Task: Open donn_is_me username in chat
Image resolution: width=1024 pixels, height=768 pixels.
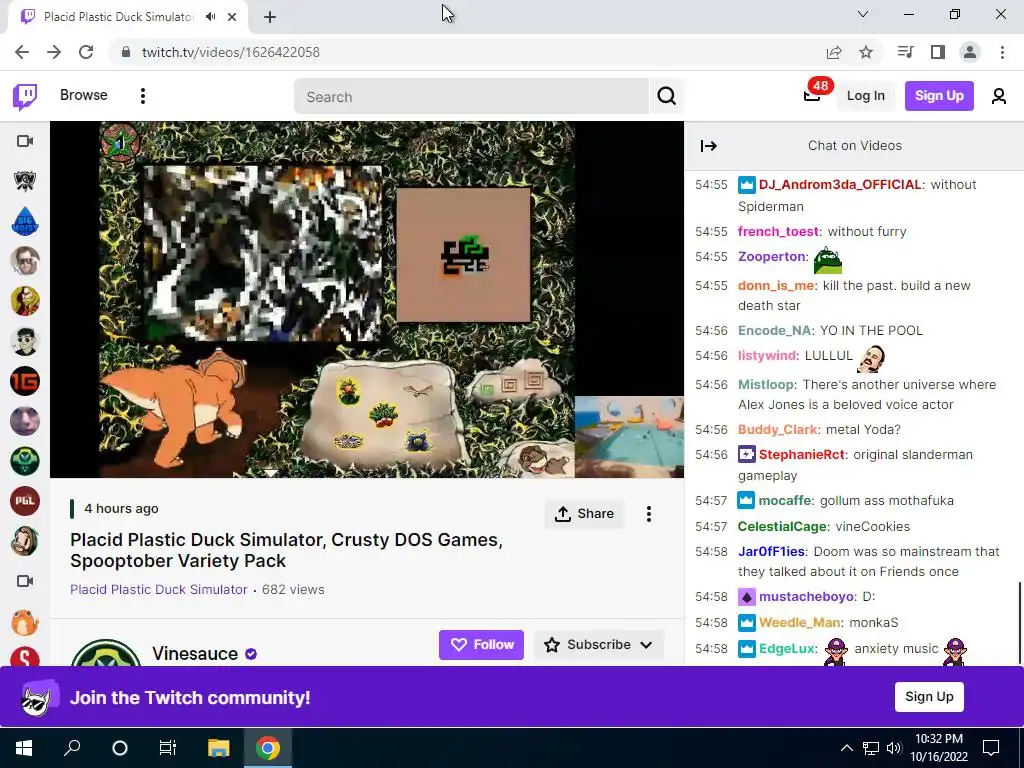Action: click(776, 286)
